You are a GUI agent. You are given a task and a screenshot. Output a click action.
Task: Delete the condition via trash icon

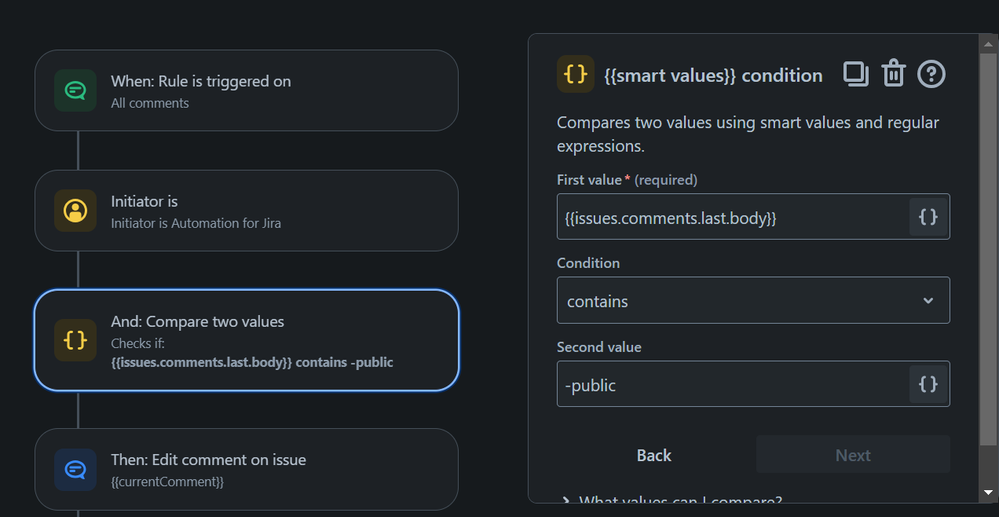[893, 74]
